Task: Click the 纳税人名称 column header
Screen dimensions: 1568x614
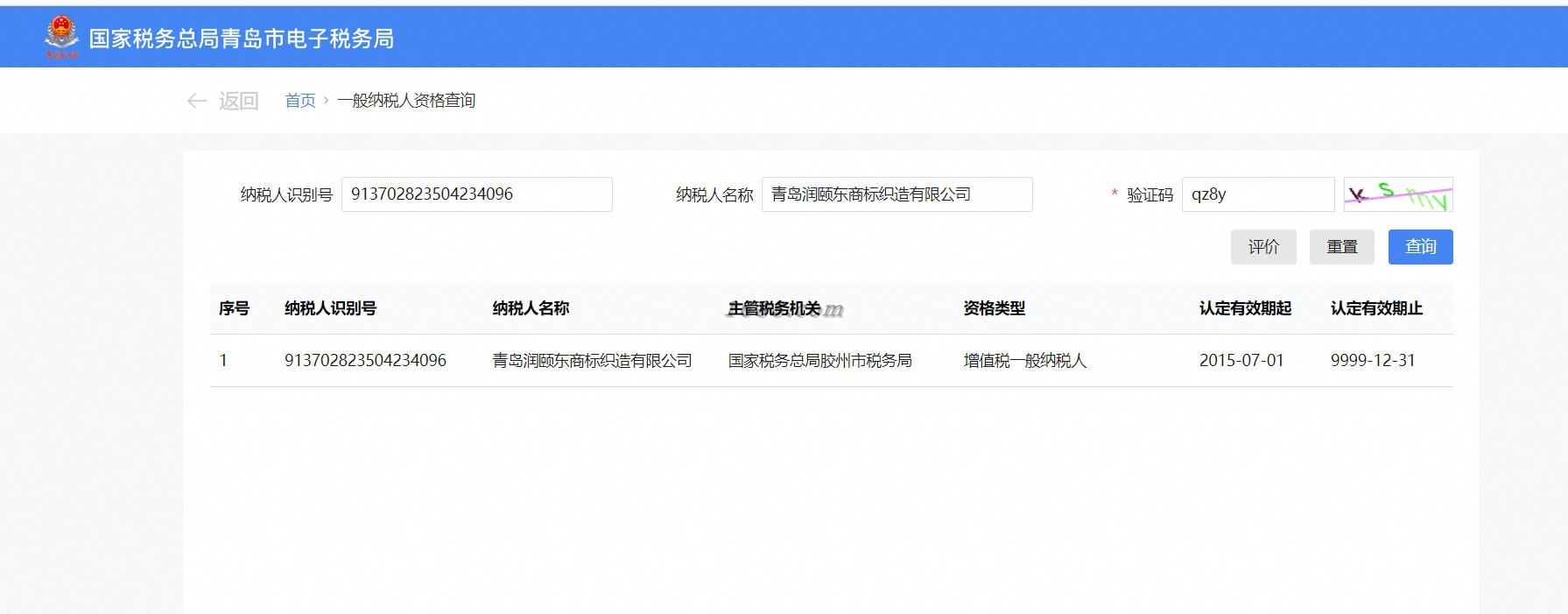Action: (x=531, y=308)
